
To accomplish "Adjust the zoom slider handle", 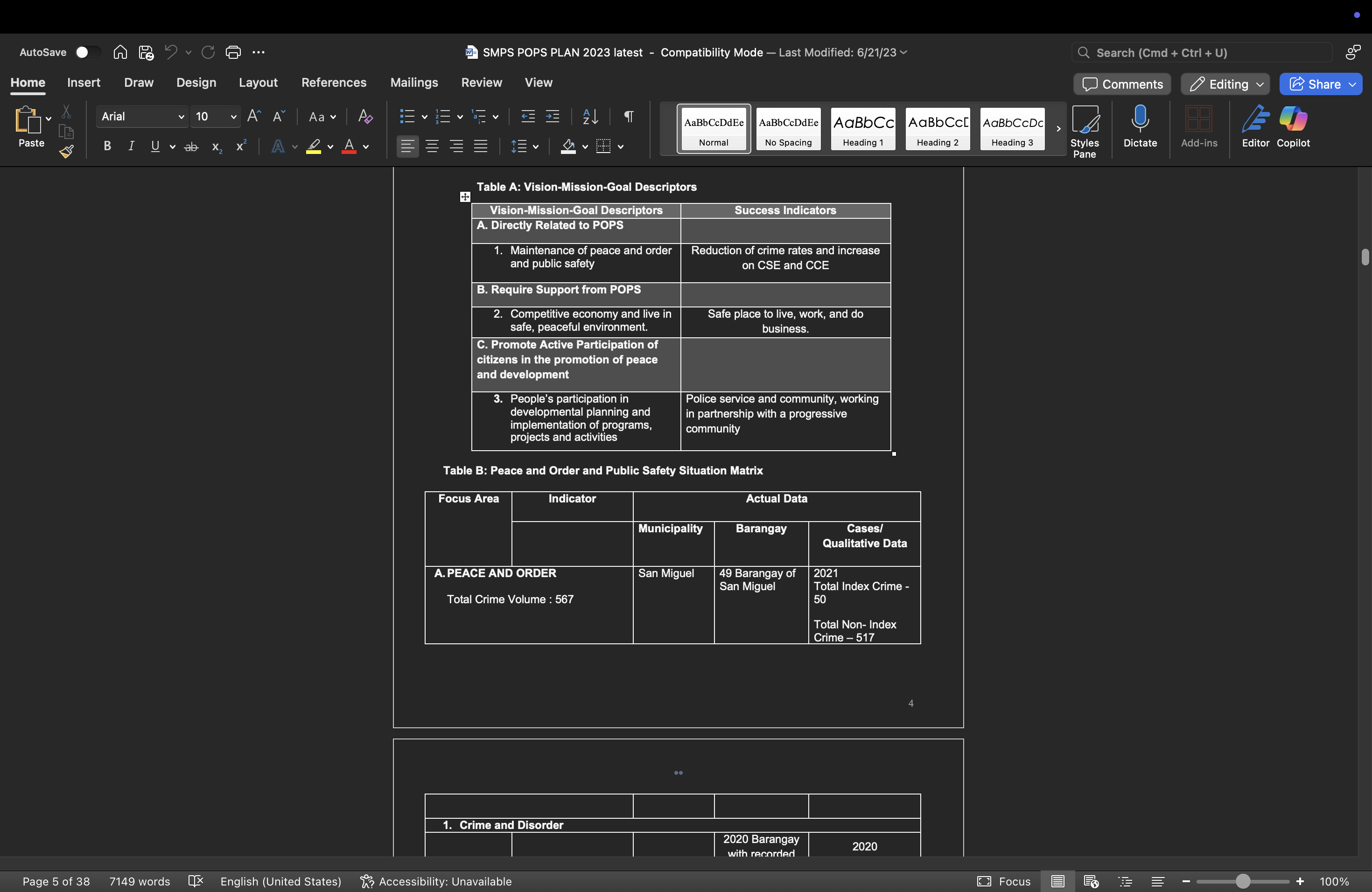I will coord(1243,881).
